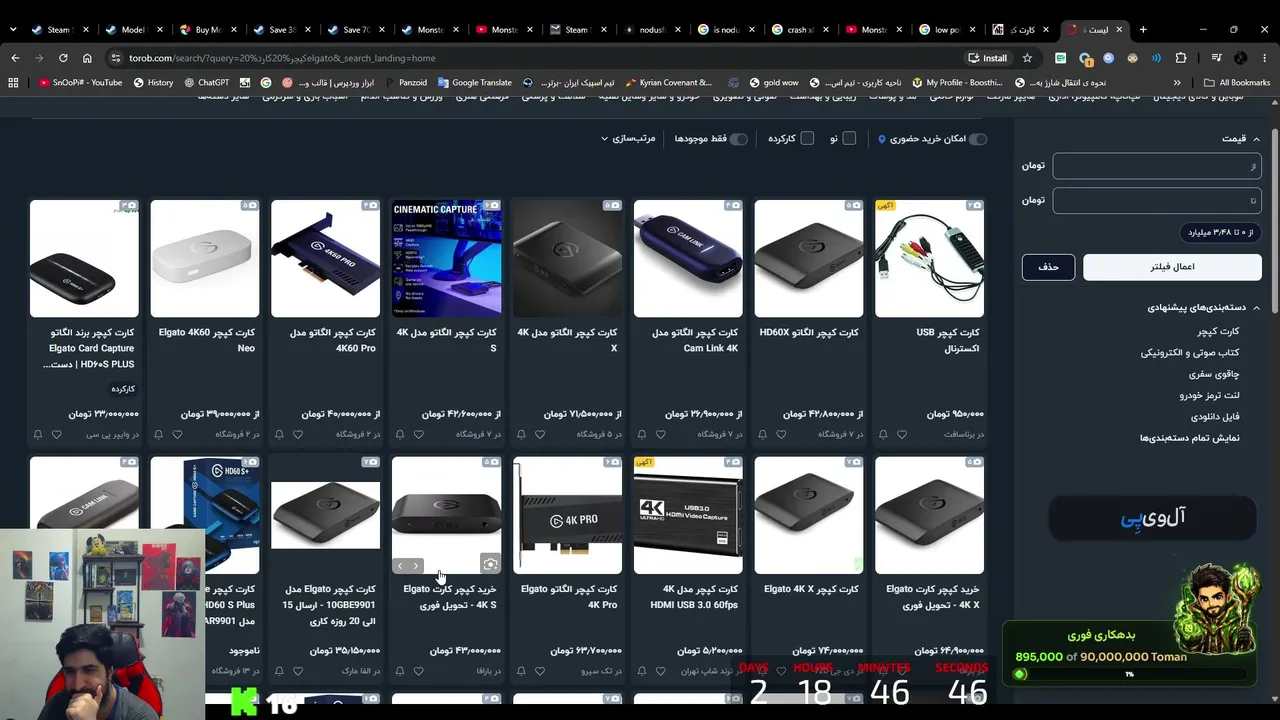Screen dimensions: 1280x720
Task: Open the browser home page
Action: 87,58
